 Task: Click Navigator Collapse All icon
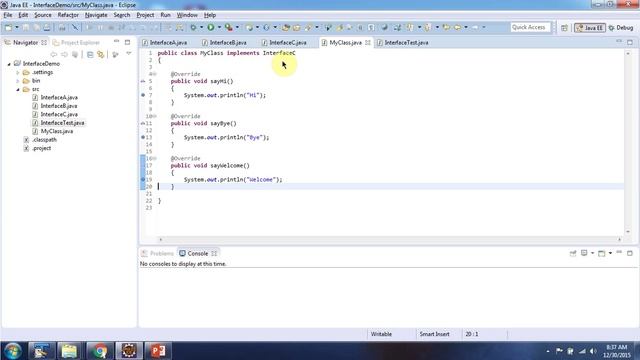pyautogui.click(x=90, y=55)
